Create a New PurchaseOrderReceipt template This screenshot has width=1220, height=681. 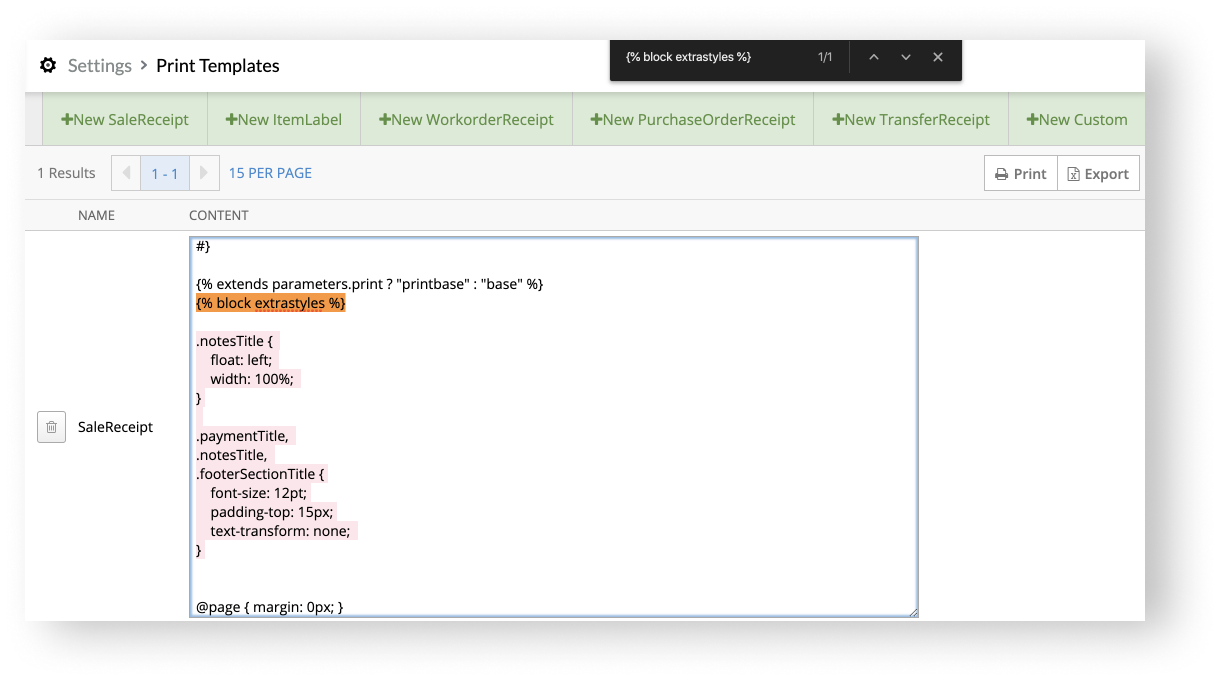pos(693,119)
